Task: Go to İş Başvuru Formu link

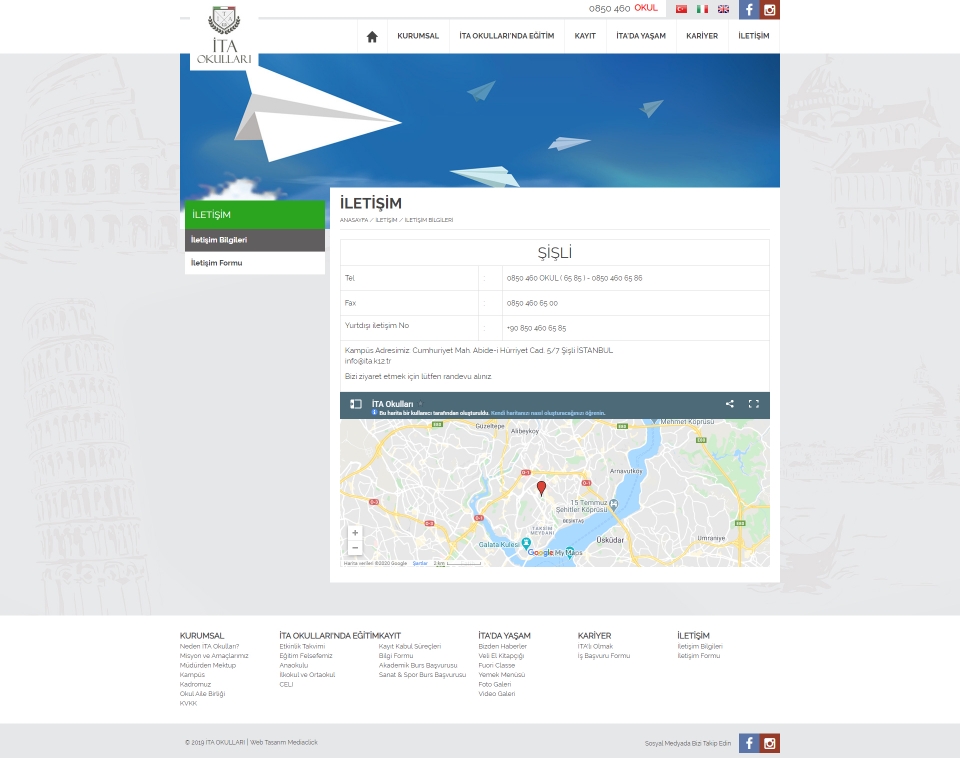Action: 604,656
